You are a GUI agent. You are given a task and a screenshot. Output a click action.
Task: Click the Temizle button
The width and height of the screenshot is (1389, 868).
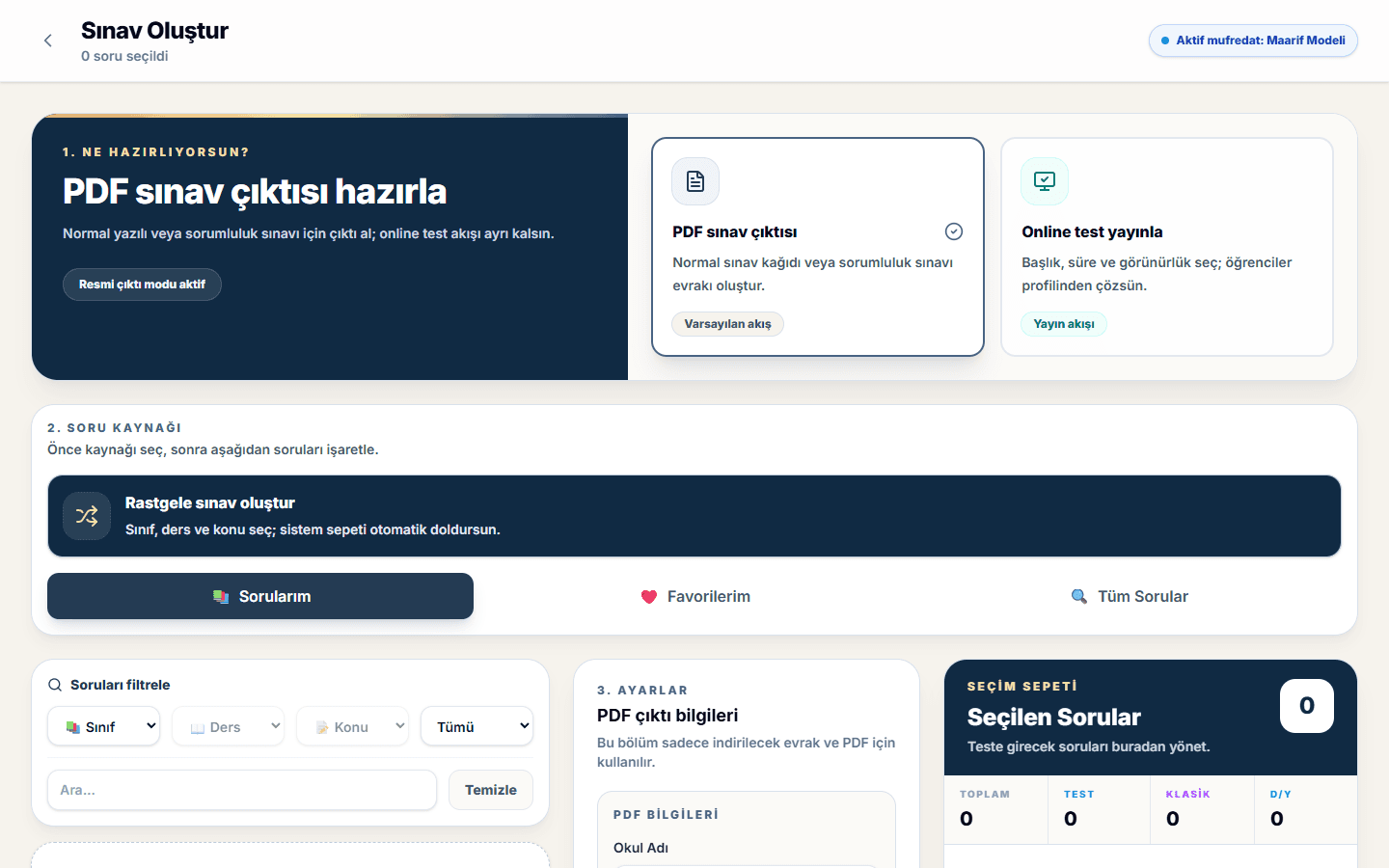point(491,790)
